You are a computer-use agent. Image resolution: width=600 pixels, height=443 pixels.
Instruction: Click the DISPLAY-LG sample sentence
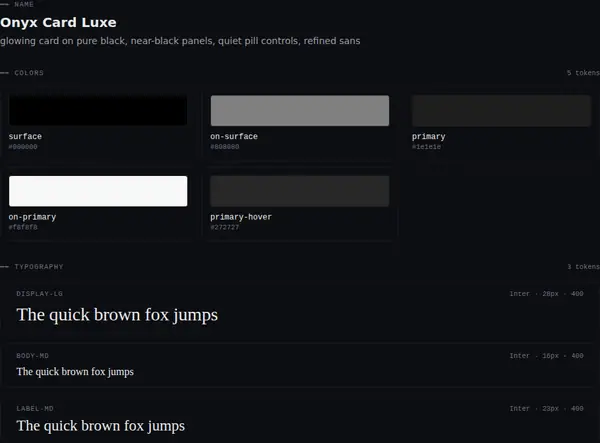tap(117, 315)
